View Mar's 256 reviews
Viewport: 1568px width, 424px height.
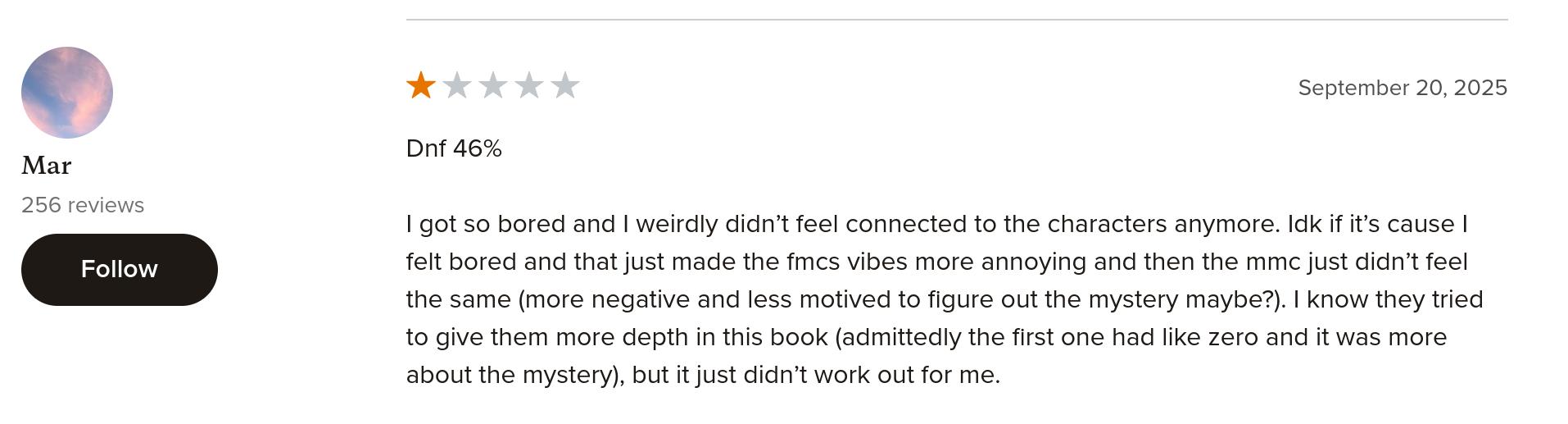coord(83,205)
